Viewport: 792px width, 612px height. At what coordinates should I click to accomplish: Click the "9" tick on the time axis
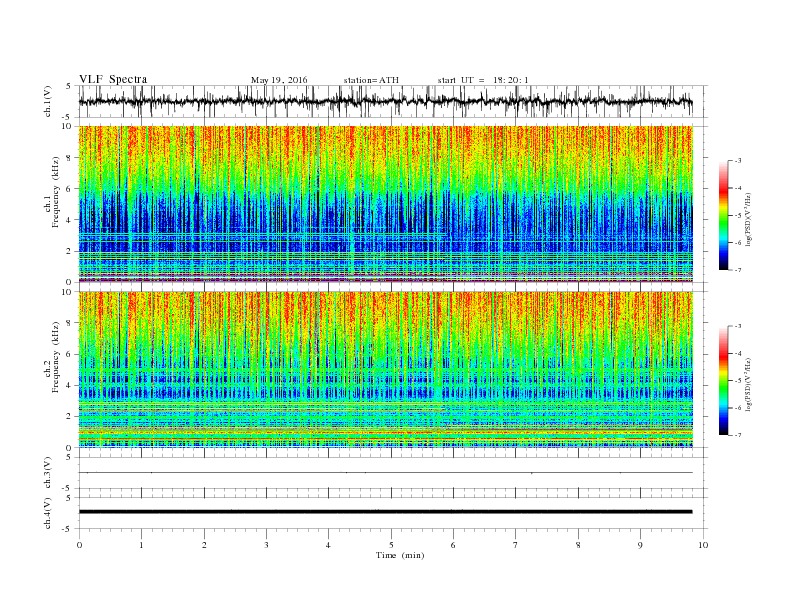tap(640, 545)
